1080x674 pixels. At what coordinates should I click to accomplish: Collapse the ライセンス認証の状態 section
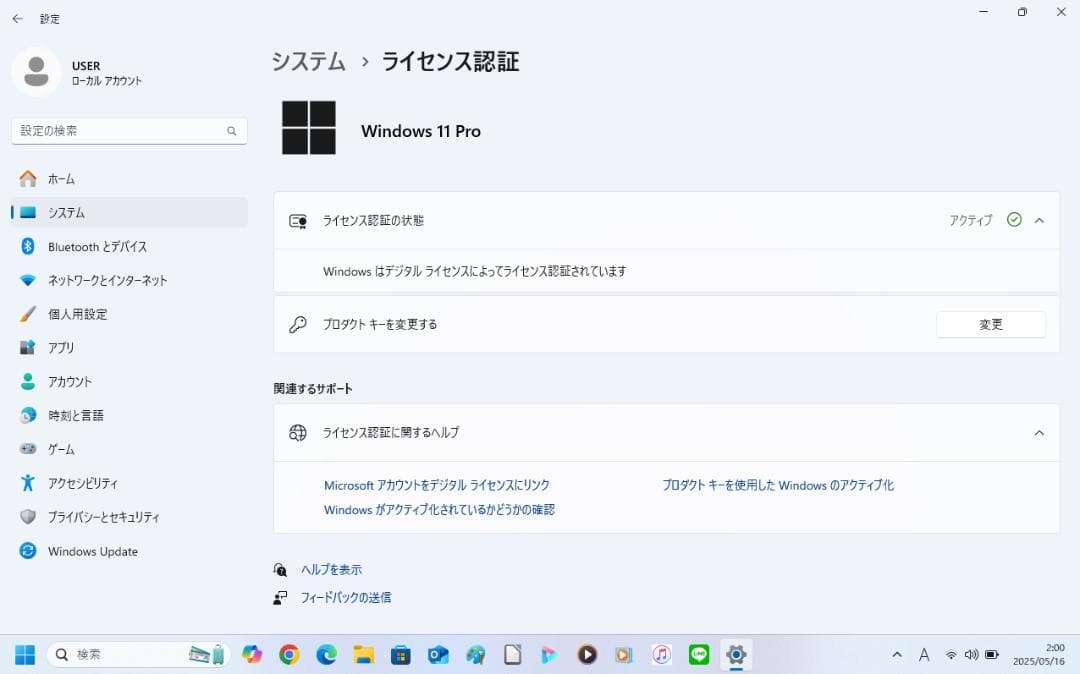coord(1040,220)
